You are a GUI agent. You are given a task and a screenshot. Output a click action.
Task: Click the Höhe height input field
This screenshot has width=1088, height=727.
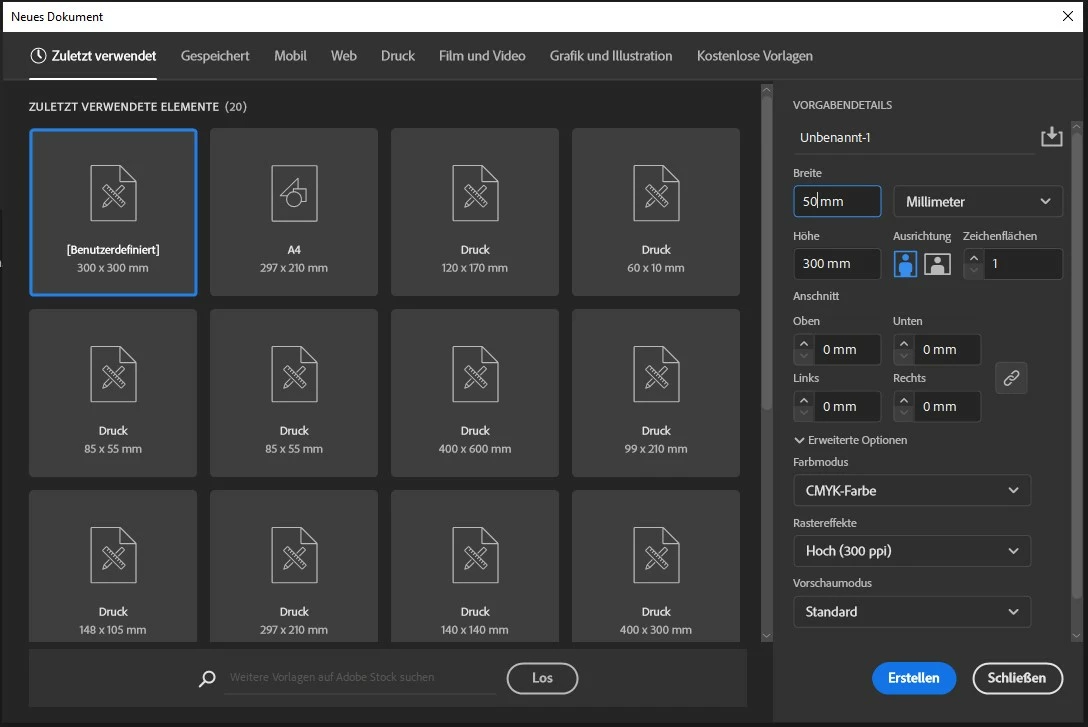[x=837, y=264]
